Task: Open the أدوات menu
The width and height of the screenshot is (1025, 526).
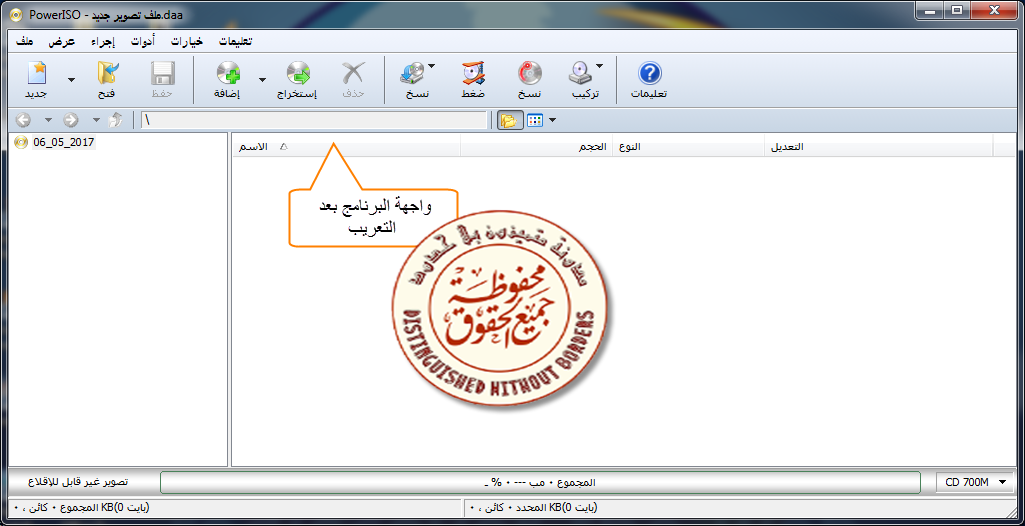Action: pyautogui.click(x=144, y=42)
